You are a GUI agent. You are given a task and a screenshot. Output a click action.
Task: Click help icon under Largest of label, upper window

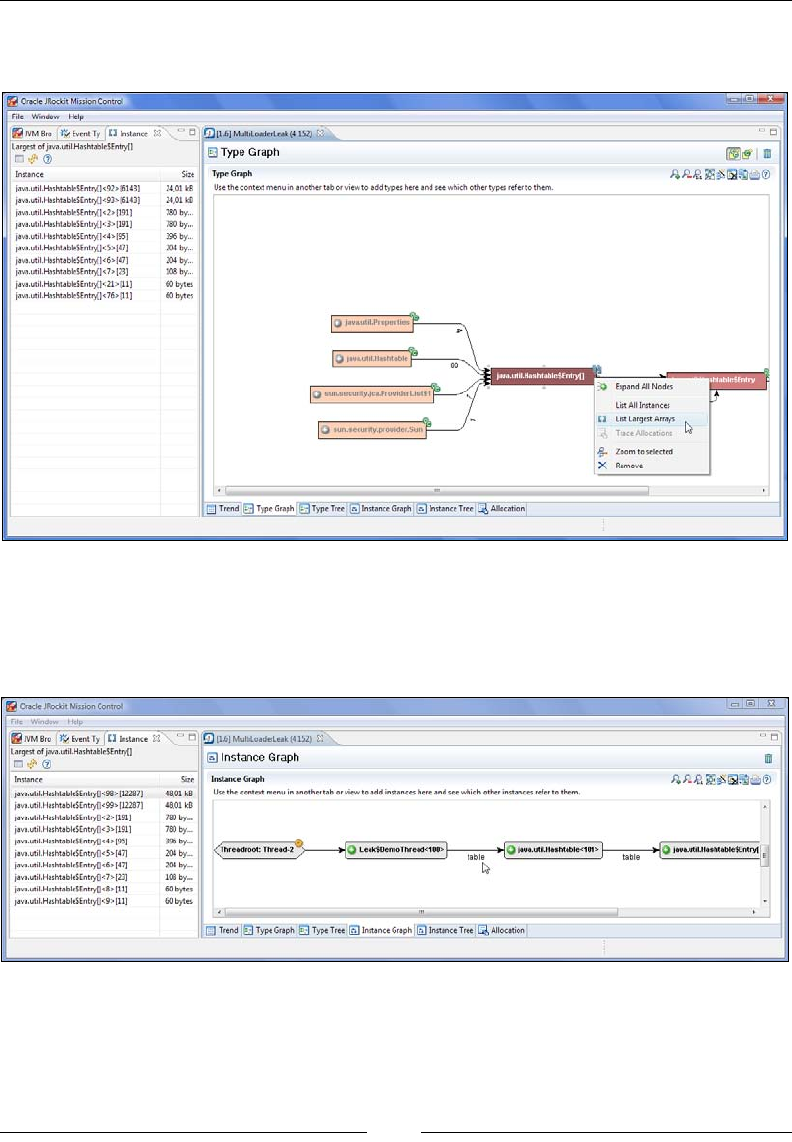(47, 159)
